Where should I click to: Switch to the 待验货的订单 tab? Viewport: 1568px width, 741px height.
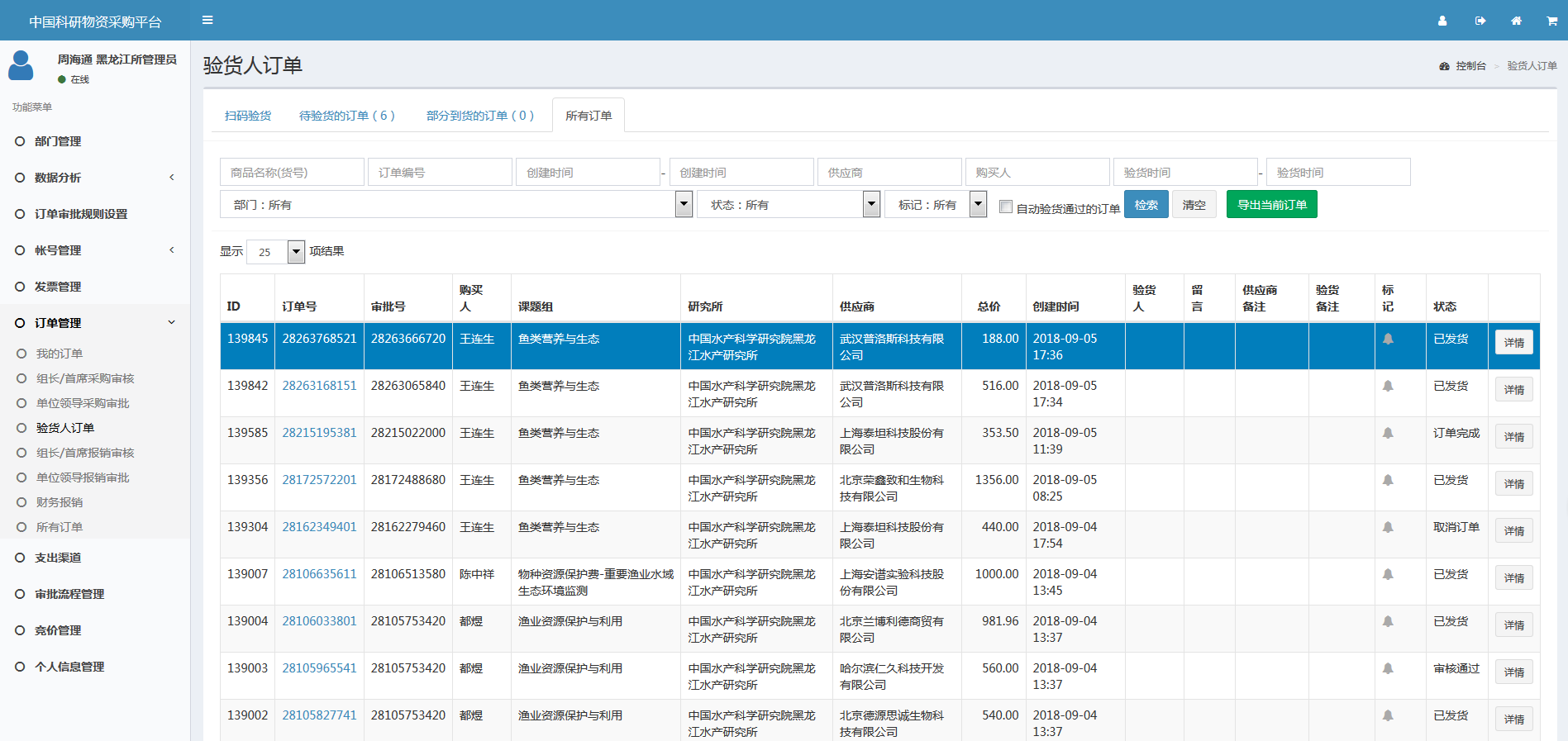click(x=346, y=116)
